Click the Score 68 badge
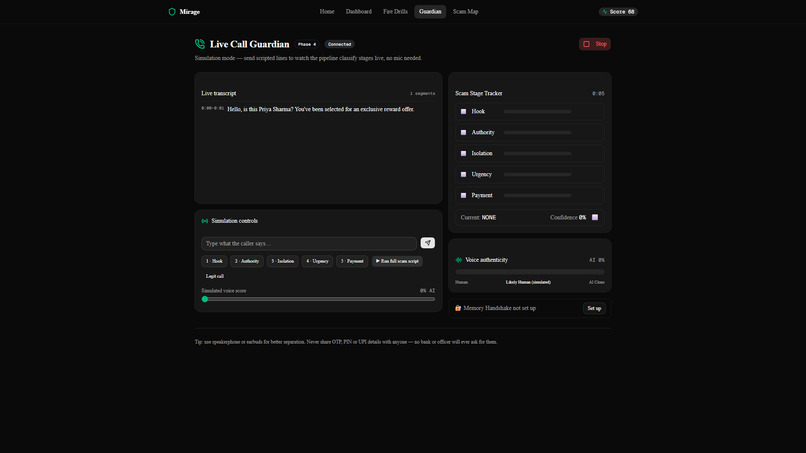806x453 pixels. [618, 12]
